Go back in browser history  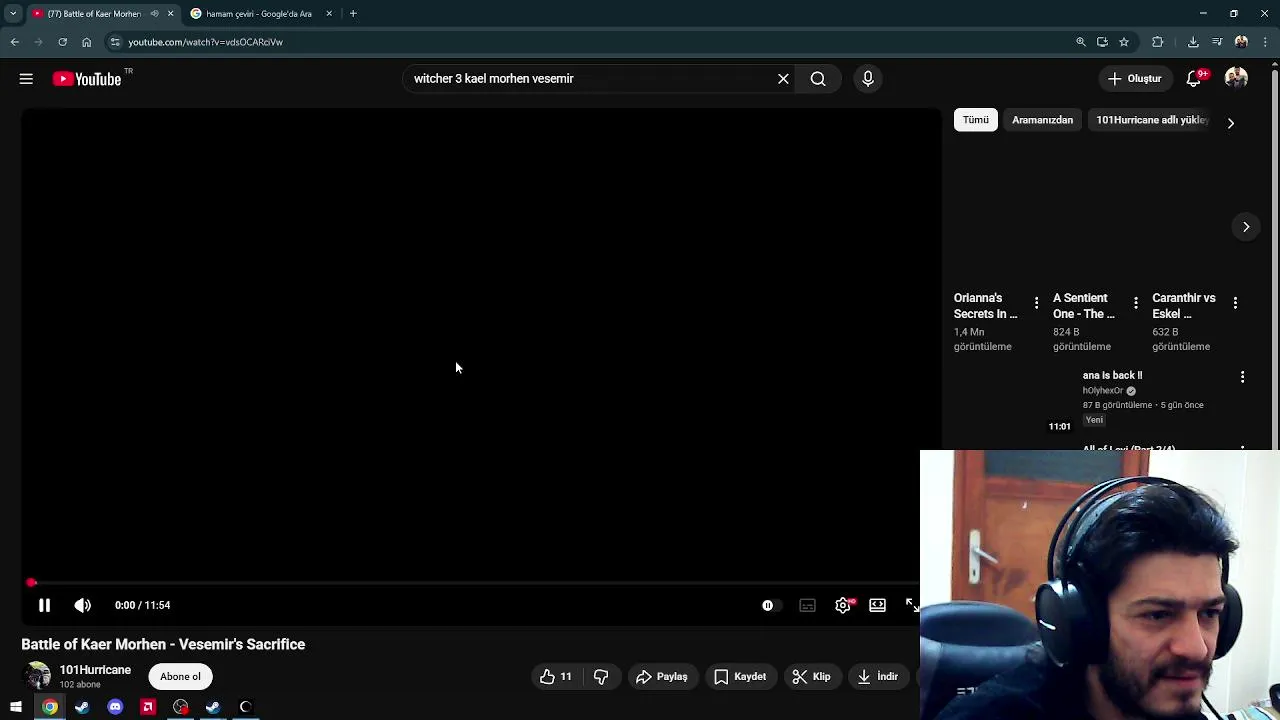click(x=15, y=42)
